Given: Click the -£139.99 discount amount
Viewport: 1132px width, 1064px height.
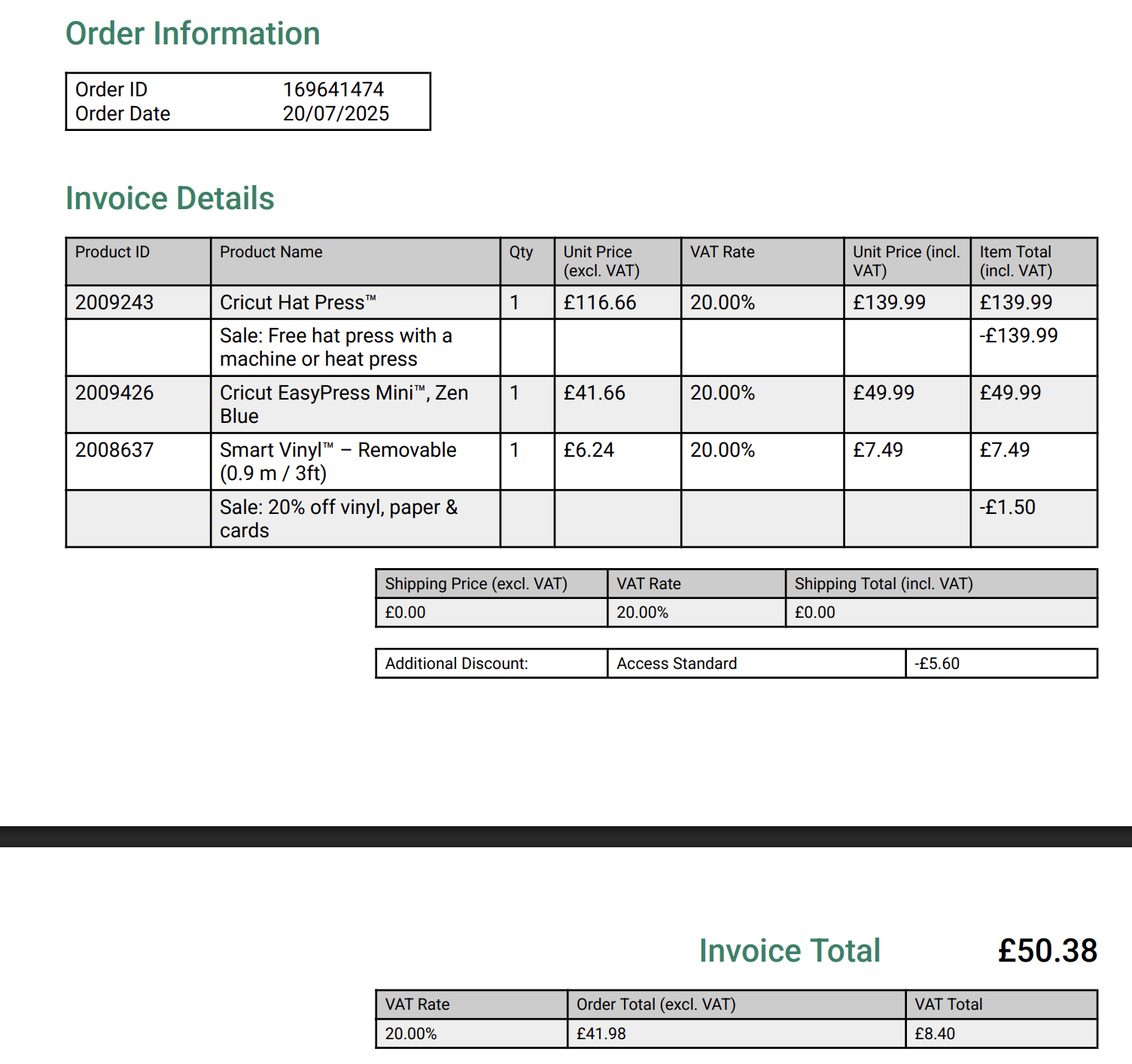Looking at the screenshot, I should [1018, 336].
